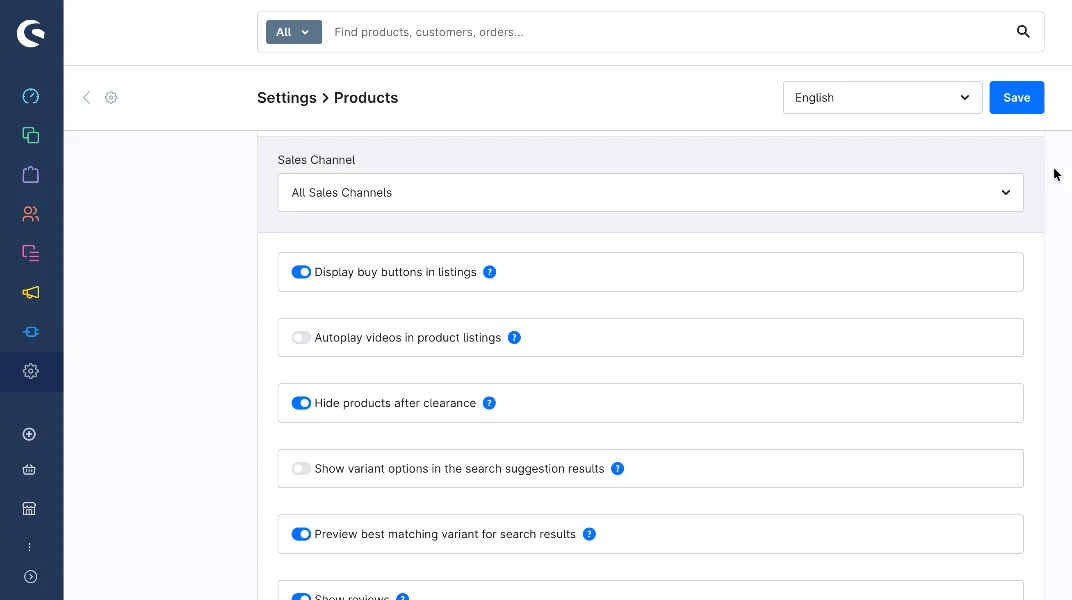Open the Shopware logo home
Screen dimensions: 1072x600
pyautogui.click(x=31, y=33)
